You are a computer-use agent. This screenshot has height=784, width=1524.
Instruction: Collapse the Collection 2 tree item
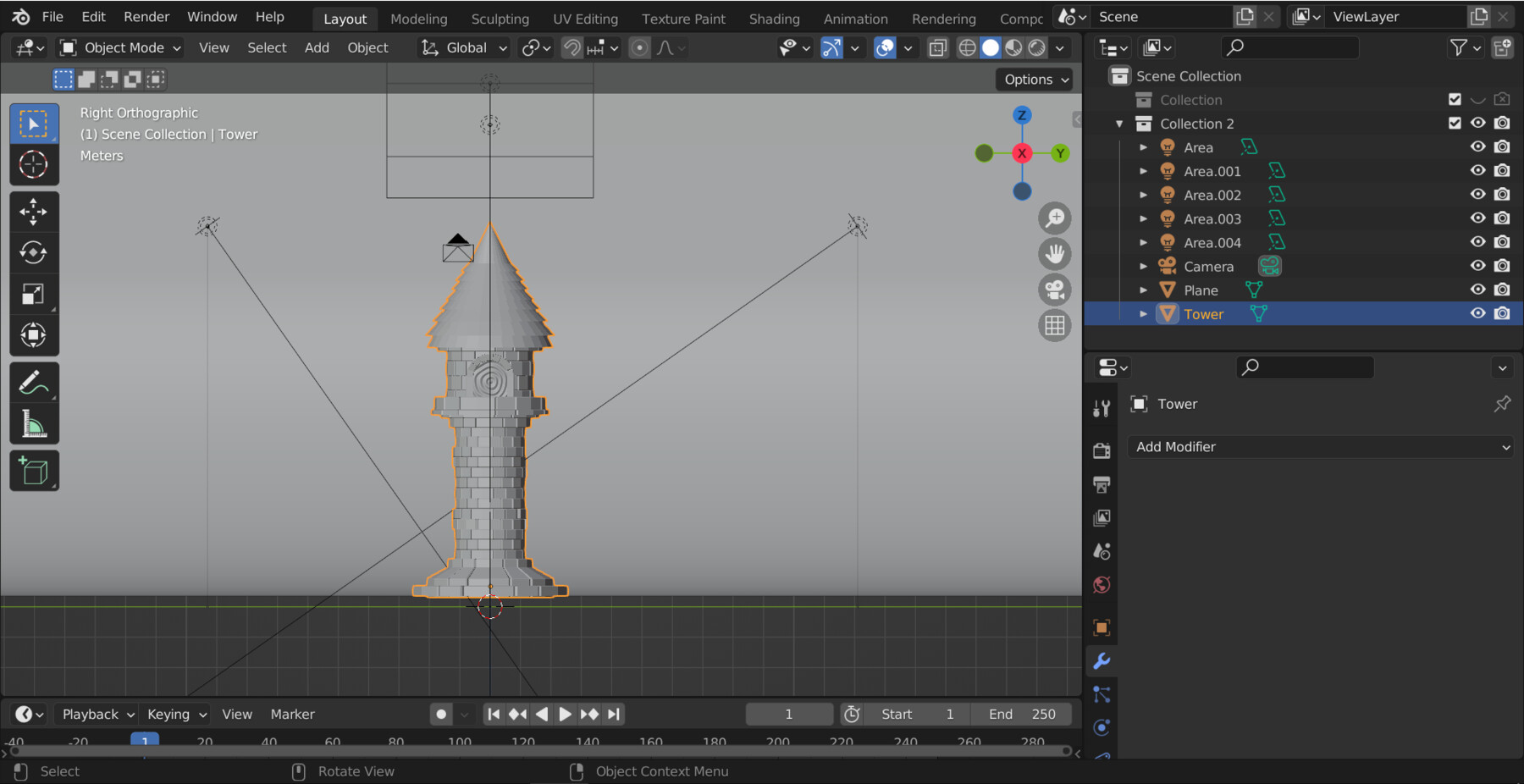tap(1119, 123)
